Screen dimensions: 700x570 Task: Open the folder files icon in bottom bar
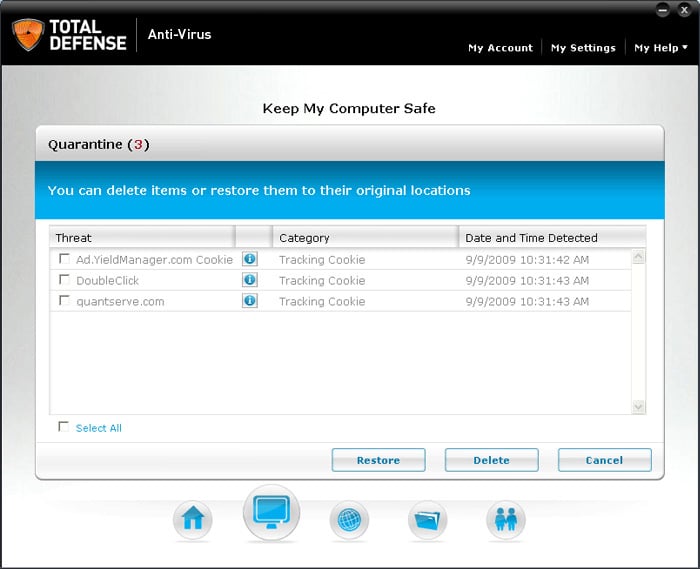(427, 520)
